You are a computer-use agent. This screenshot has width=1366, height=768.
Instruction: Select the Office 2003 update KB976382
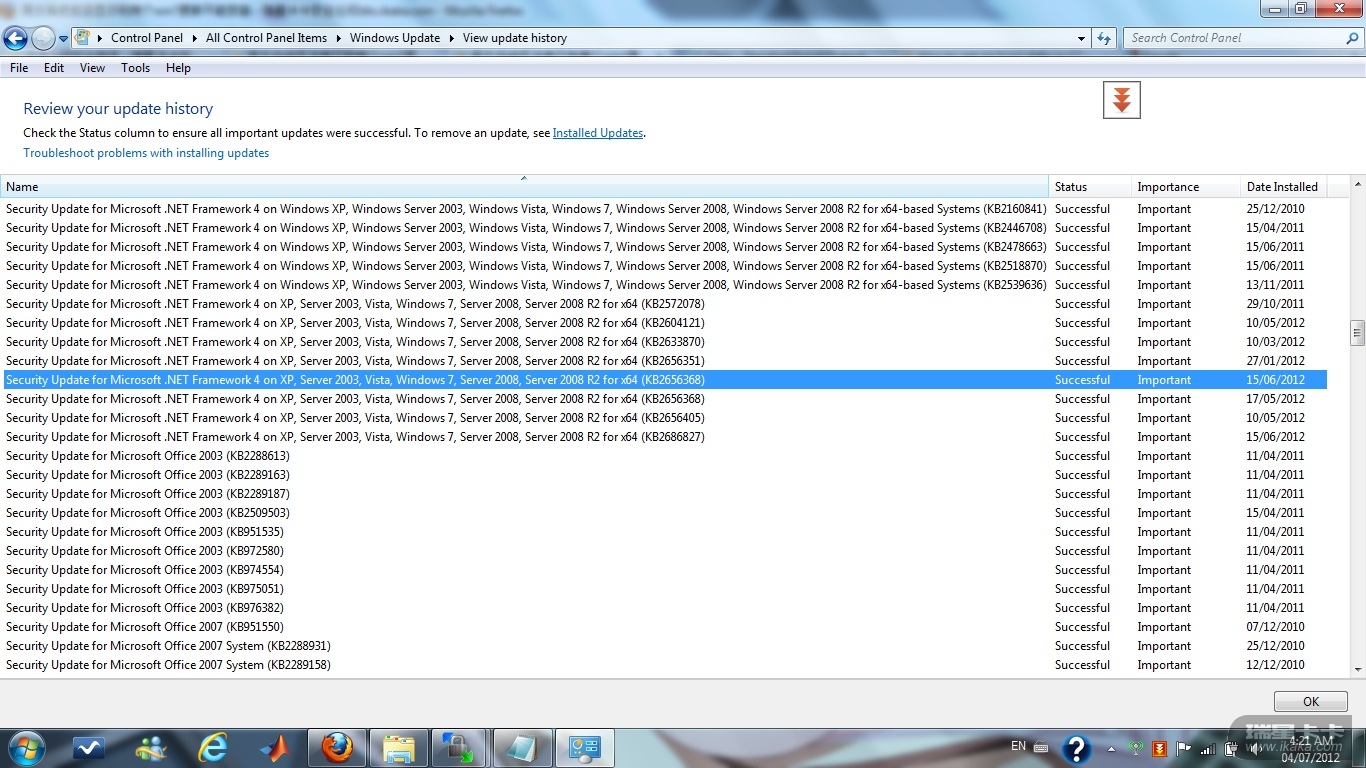pos(665,608)
